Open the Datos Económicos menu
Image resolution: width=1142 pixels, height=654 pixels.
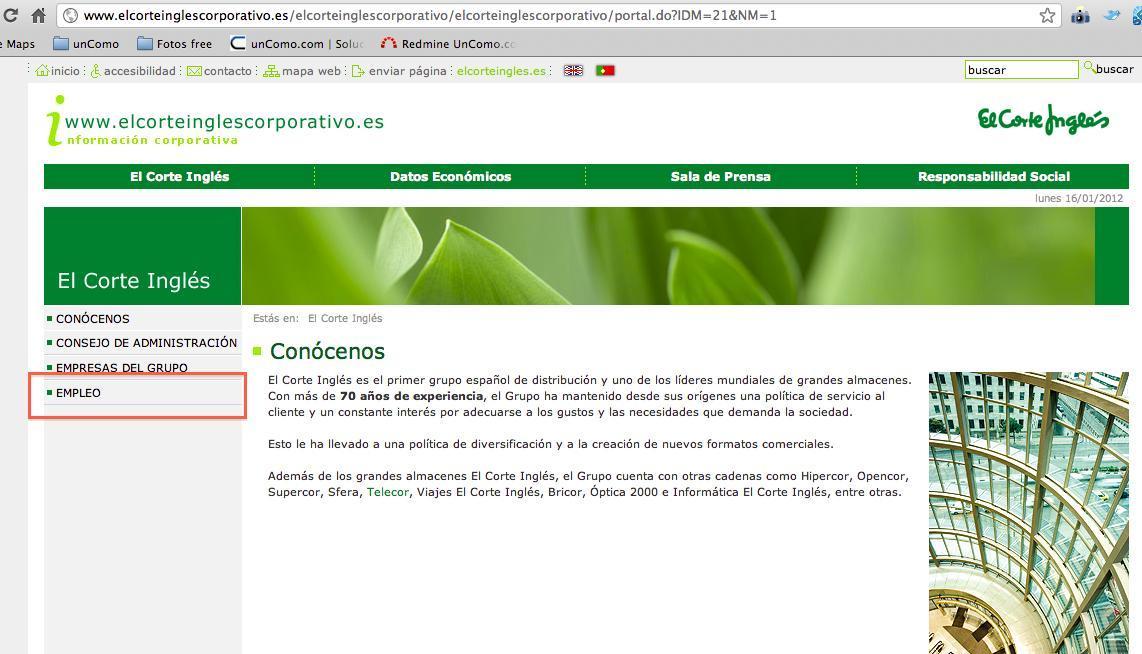[450, 177]
